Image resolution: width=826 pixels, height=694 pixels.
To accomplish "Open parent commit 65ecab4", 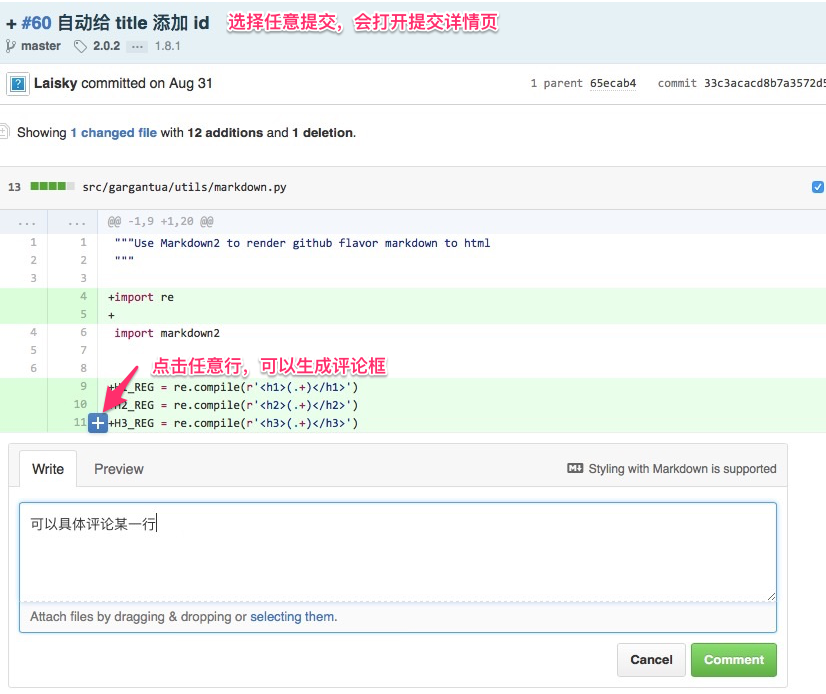I will (x=613, y=84).
